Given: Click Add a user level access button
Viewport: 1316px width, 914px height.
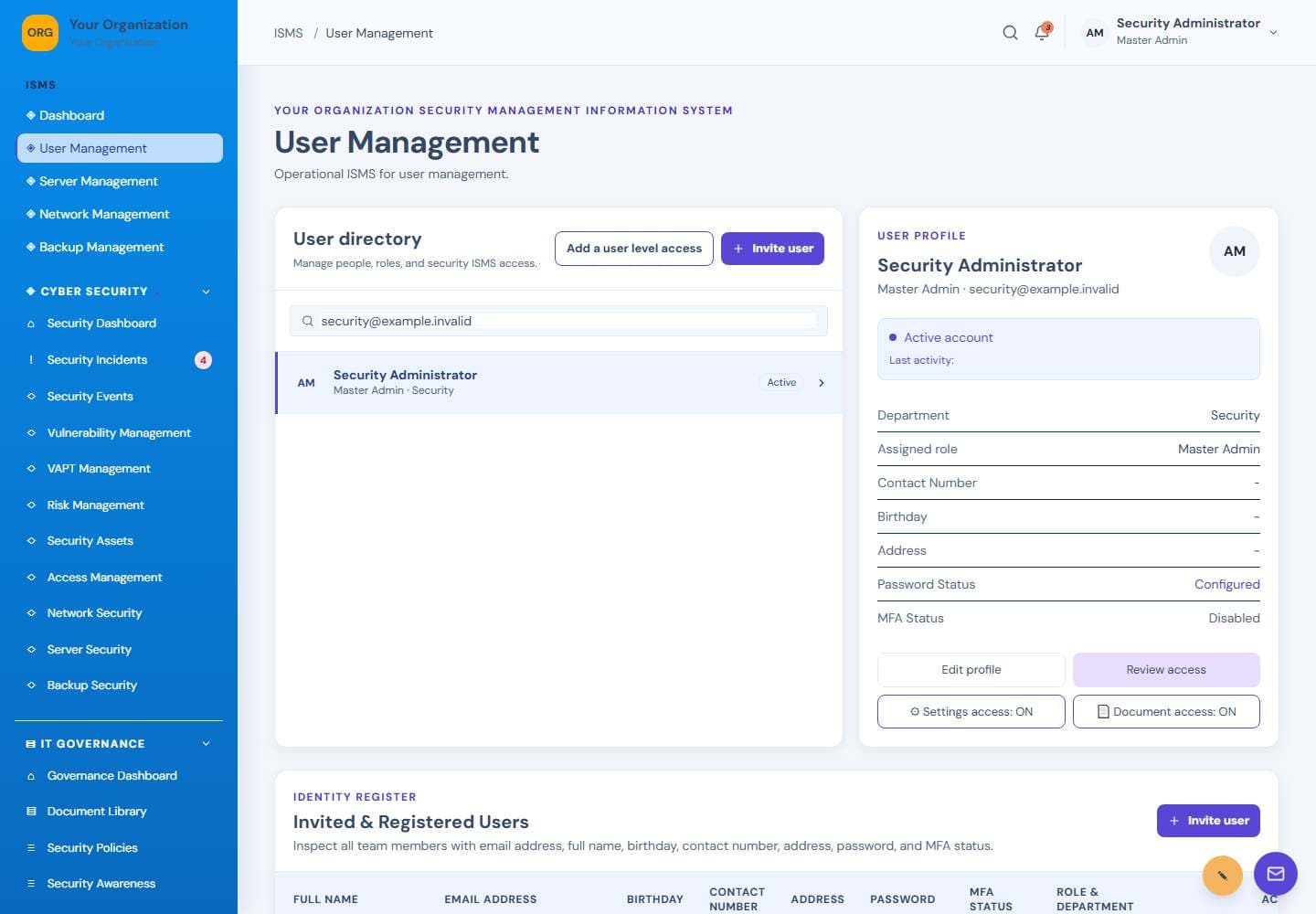Looking at the screenshot, I should click(634, 249).
